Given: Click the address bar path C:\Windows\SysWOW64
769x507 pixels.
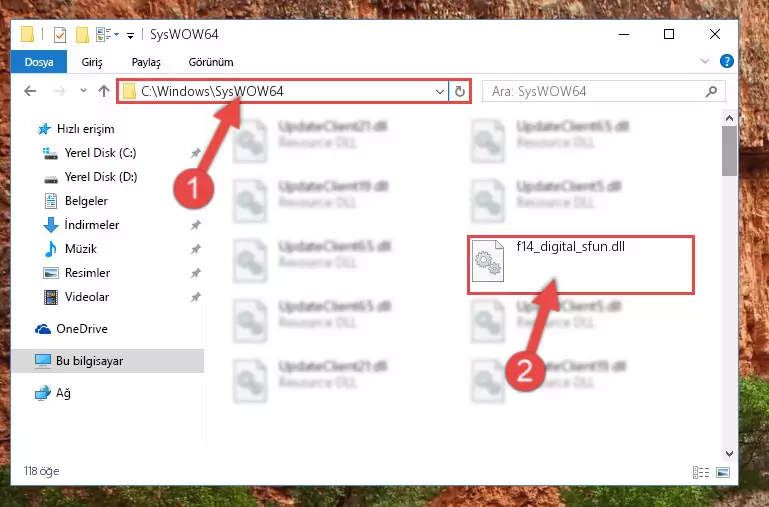Looking at the screenshot, I should [x=212, y=91].
